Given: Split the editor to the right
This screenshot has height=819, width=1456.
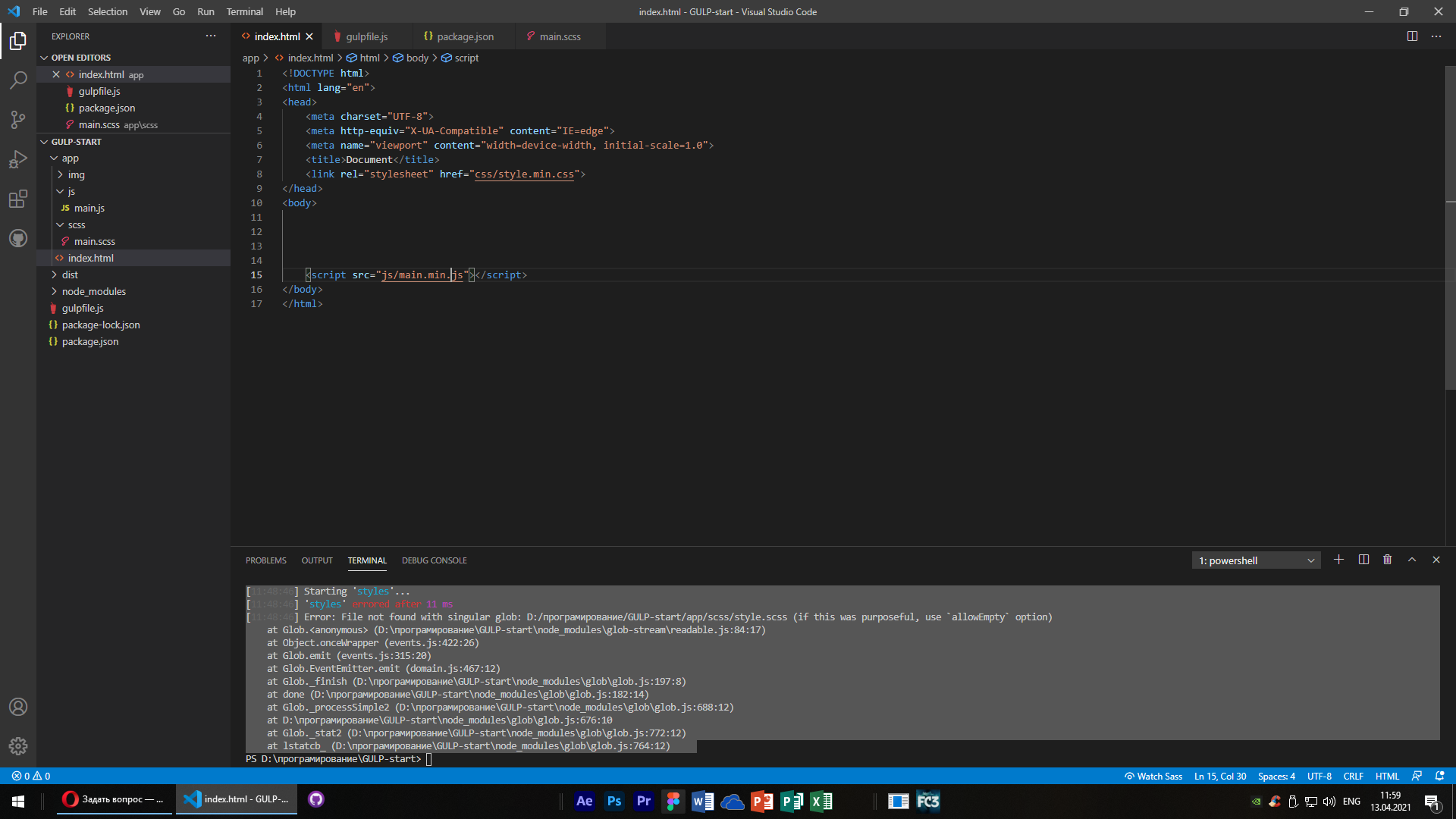Looking at the screenshot, I should tap(1412, 36).
